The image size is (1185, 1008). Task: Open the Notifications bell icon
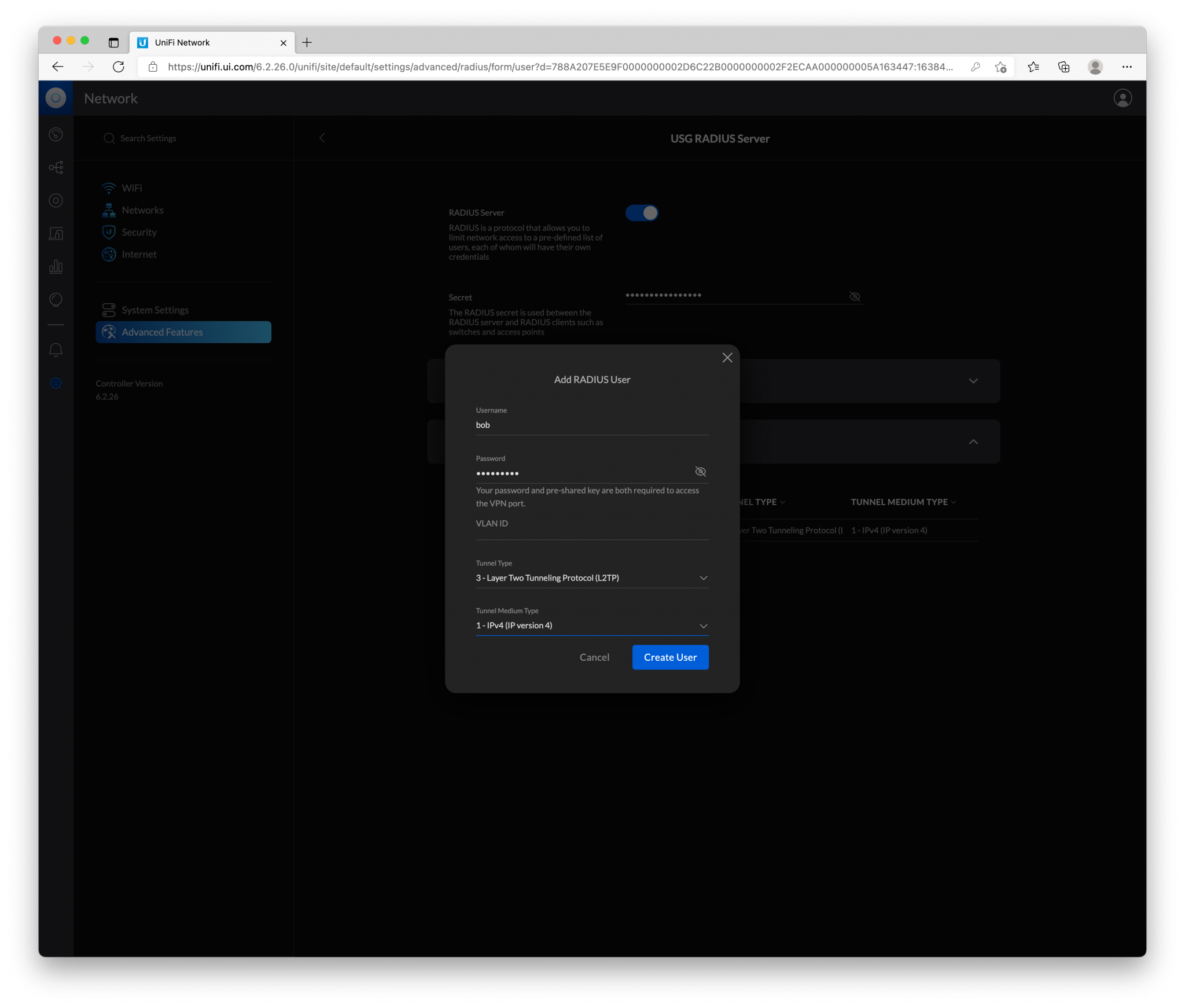tap(56, 350)
